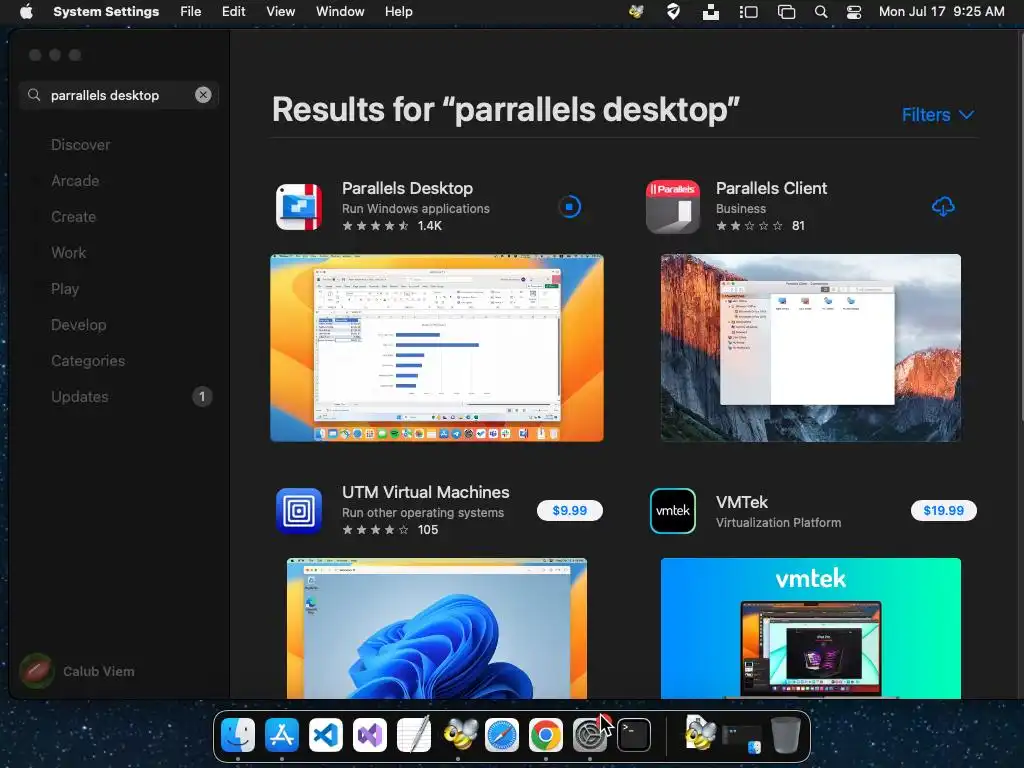This screenshot has height=768, width=1024.
Task: Click the Parallels Client app icon
Action: tap(673, 207)
